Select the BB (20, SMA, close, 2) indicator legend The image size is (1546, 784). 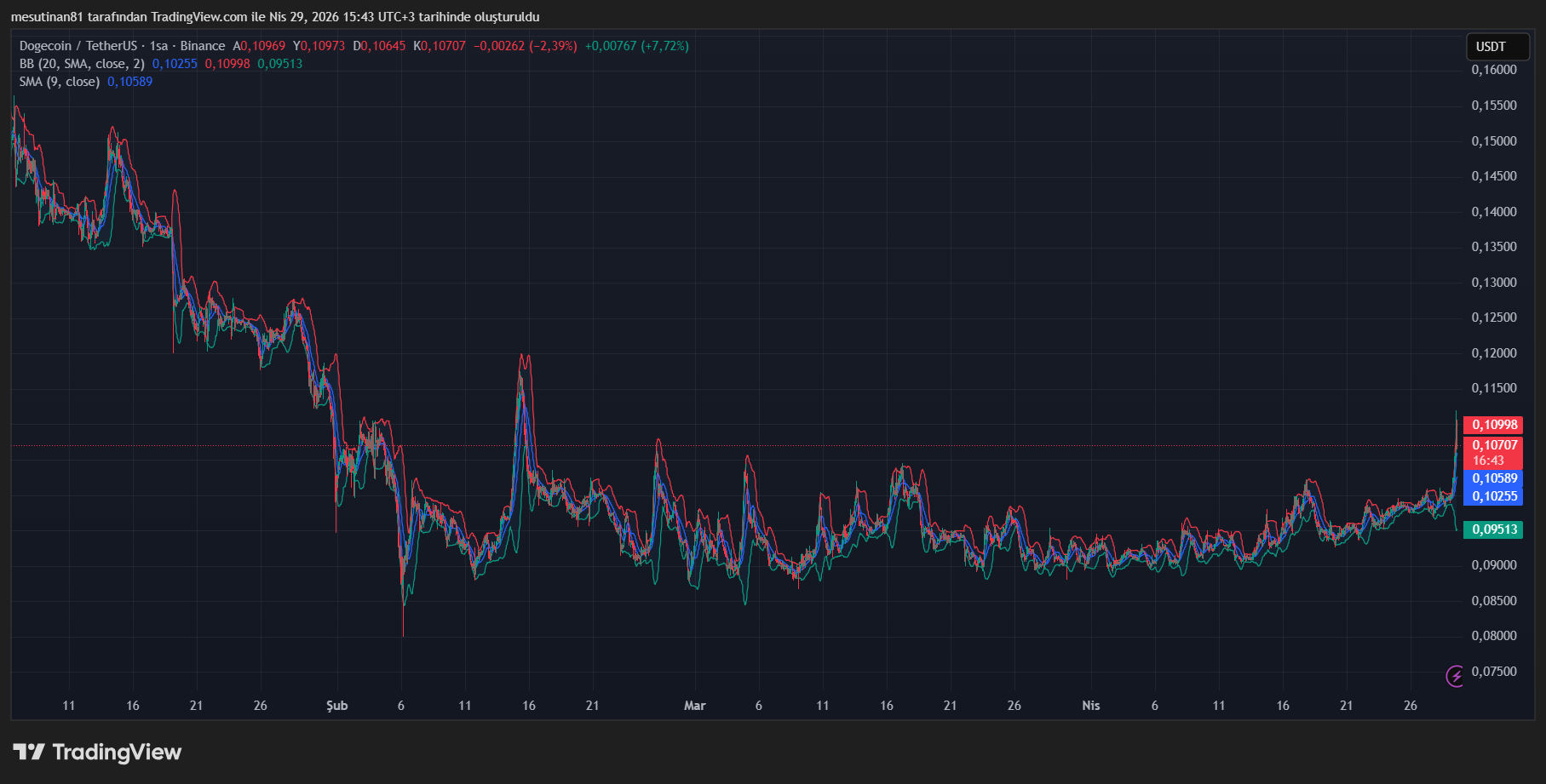(x=82, y=64)
